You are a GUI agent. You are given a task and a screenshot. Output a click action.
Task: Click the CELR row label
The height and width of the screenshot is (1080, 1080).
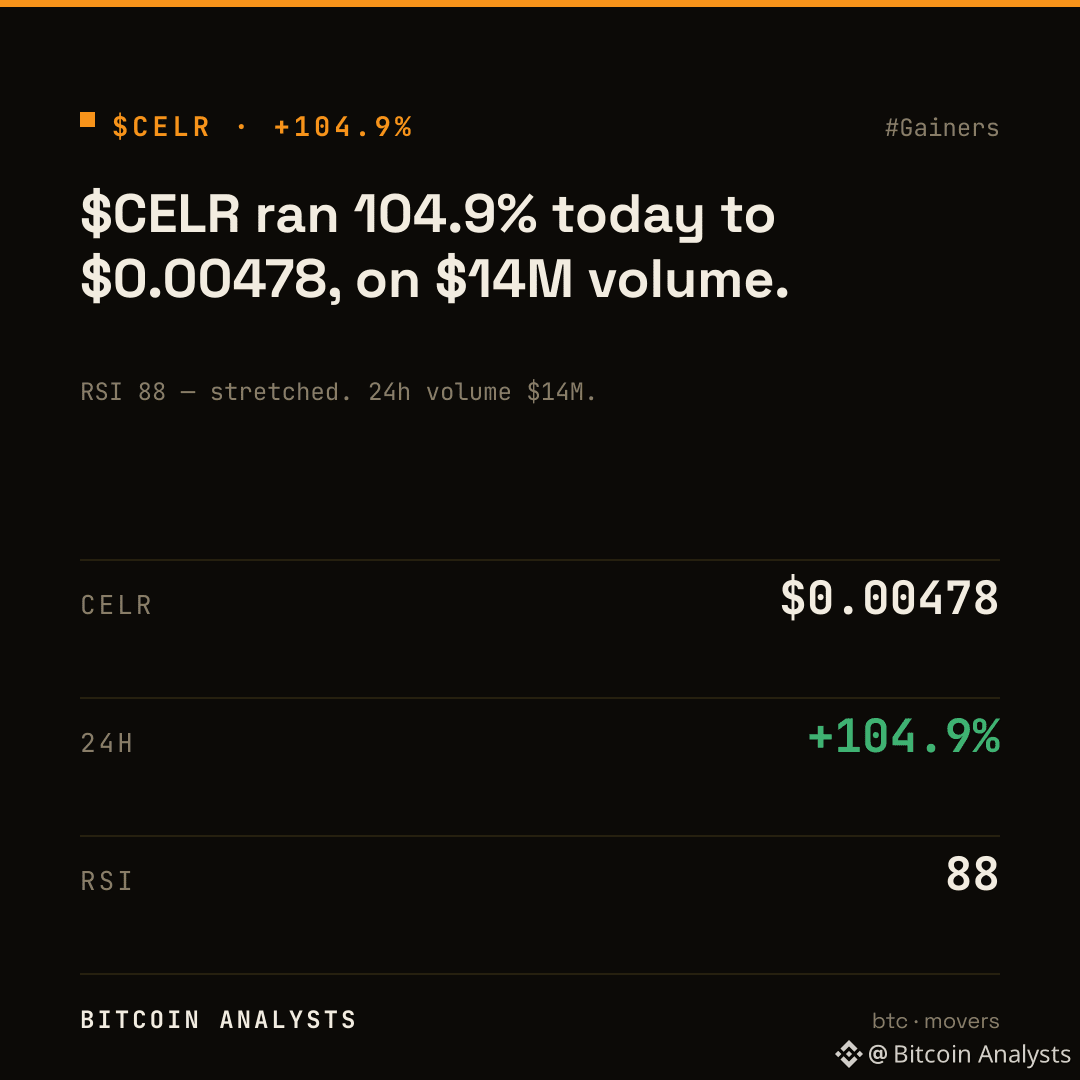point(116,605)
